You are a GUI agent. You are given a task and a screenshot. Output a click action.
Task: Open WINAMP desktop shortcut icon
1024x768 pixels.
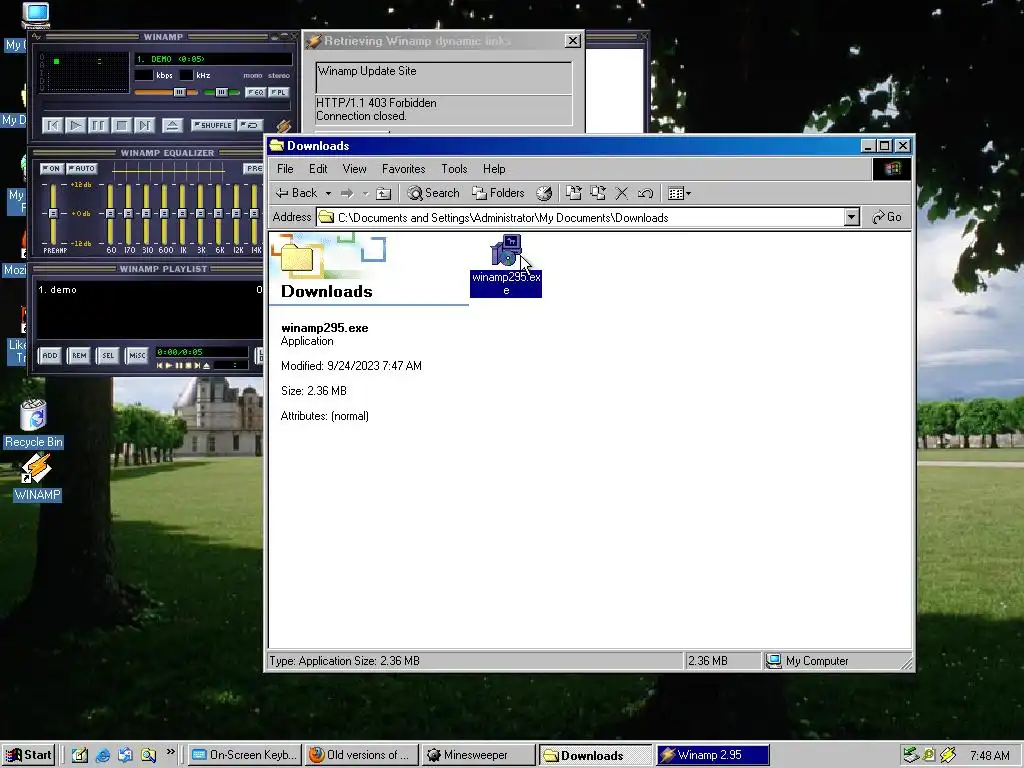click(37, 477)
